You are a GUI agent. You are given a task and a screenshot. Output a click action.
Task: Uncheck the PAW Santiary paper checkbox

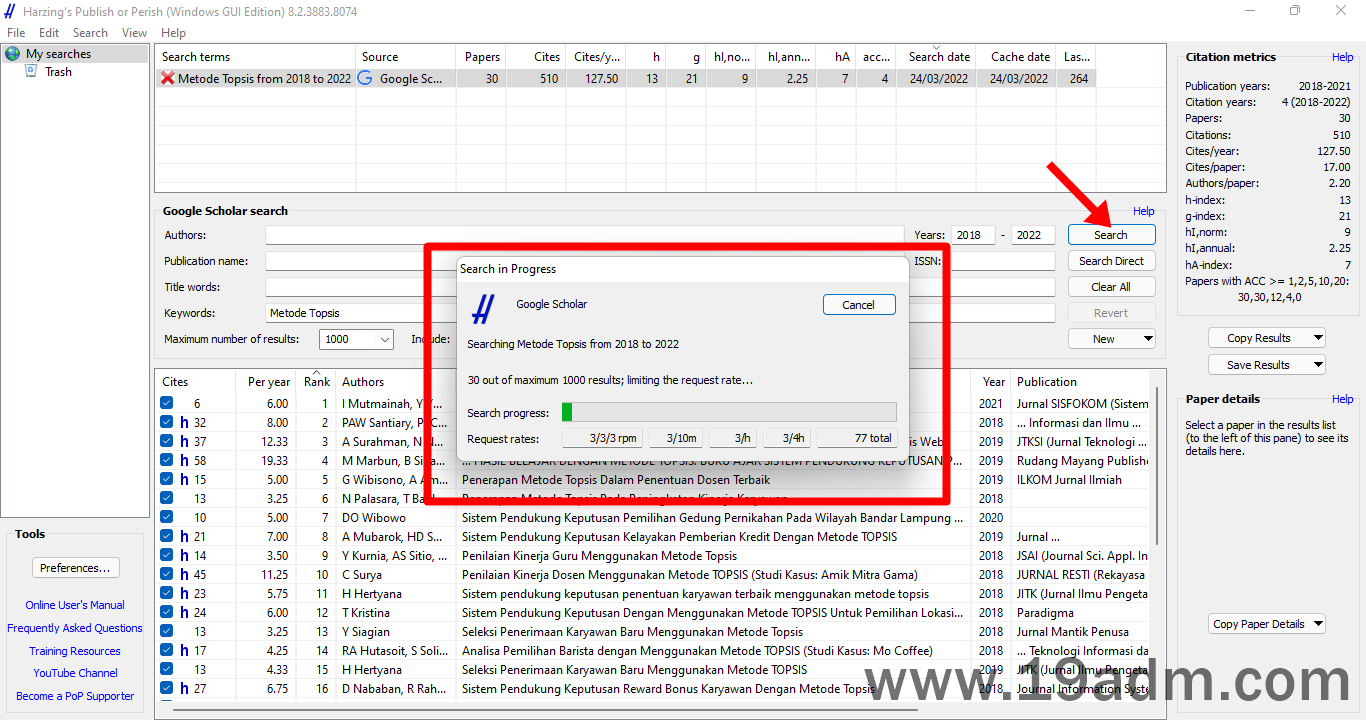pos(166,423)
